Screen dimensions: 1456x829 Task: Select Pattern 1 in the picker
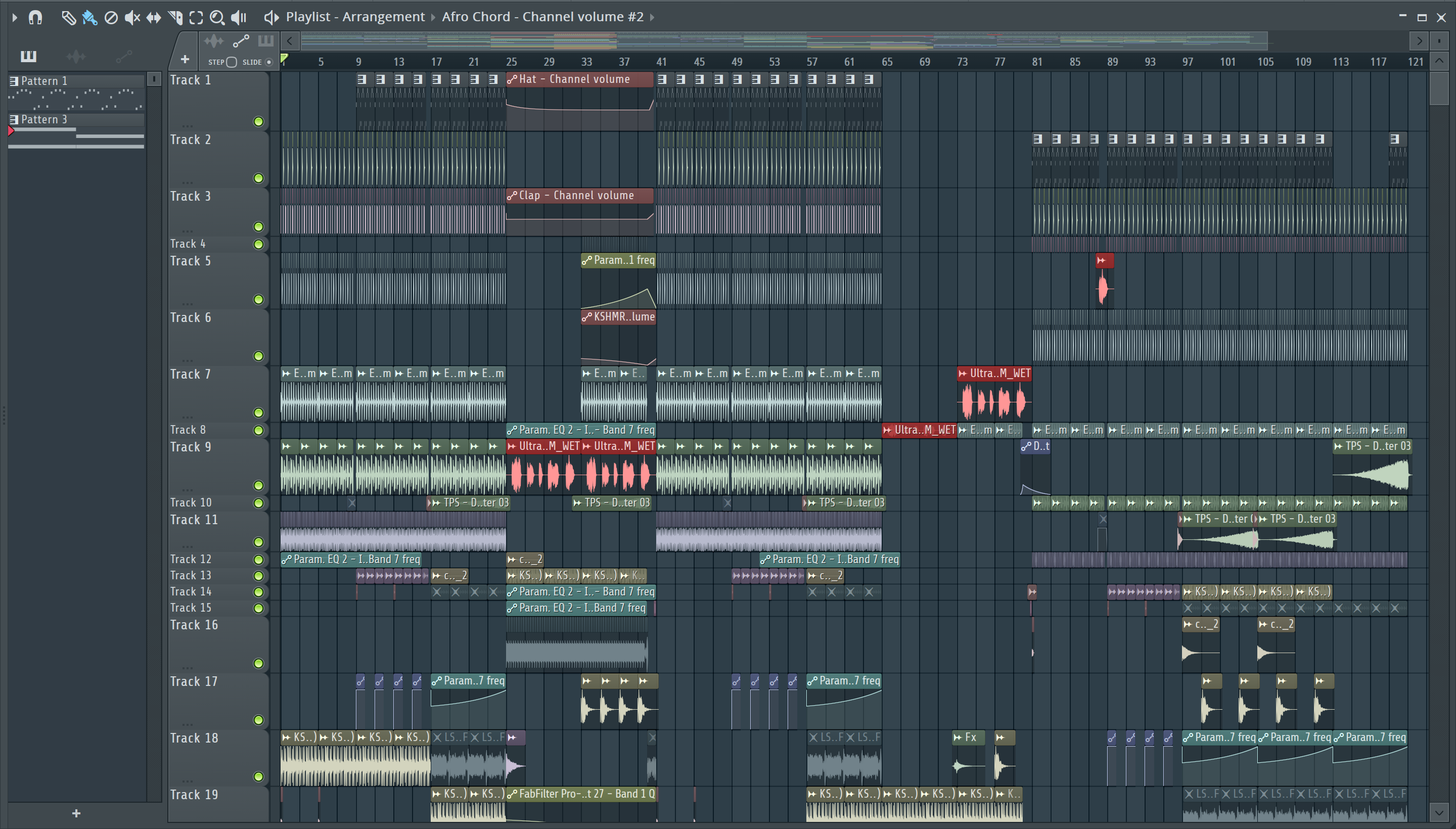76,81
